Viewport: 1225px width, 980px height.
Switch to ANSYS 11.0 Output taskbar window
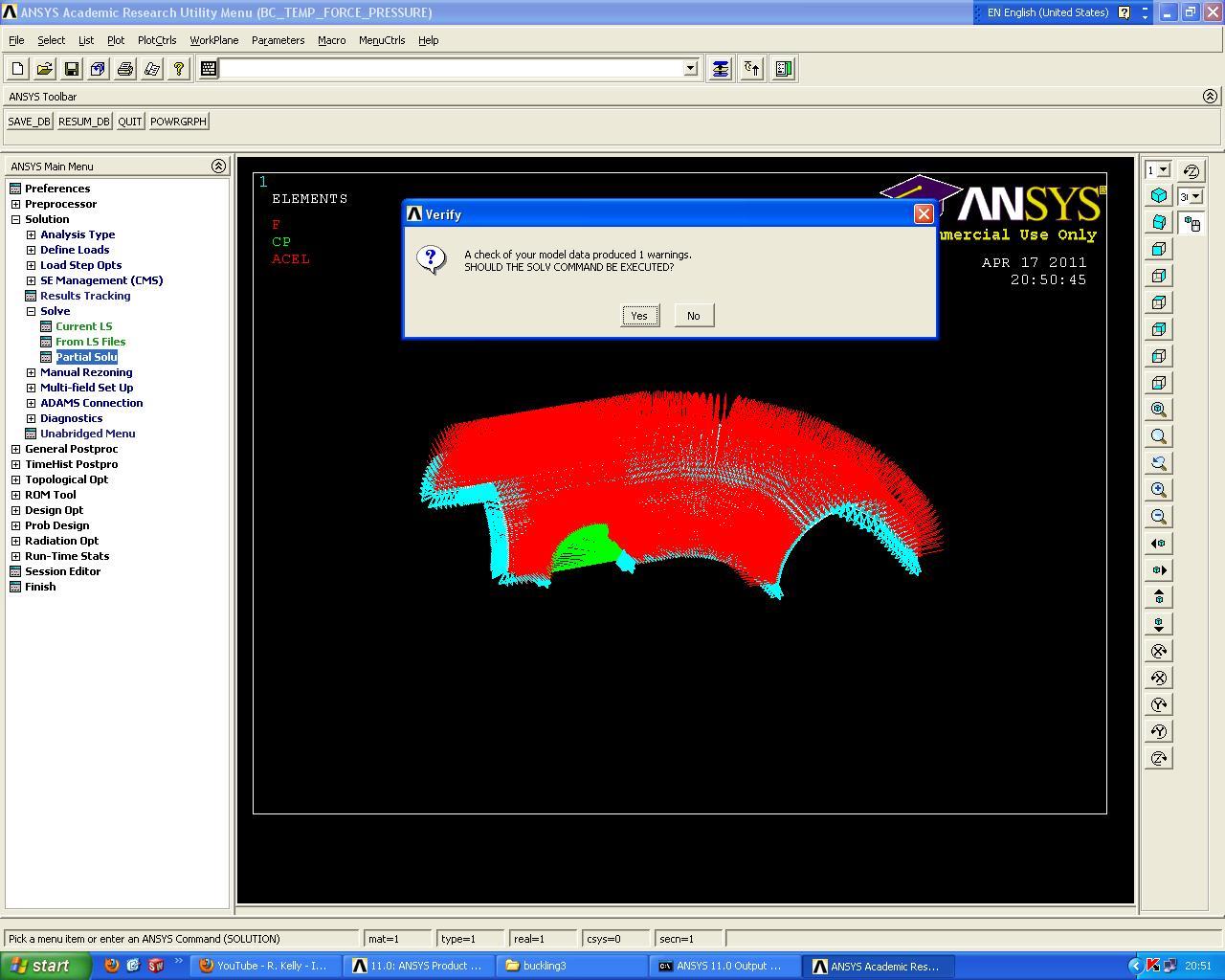click(724, 966)
